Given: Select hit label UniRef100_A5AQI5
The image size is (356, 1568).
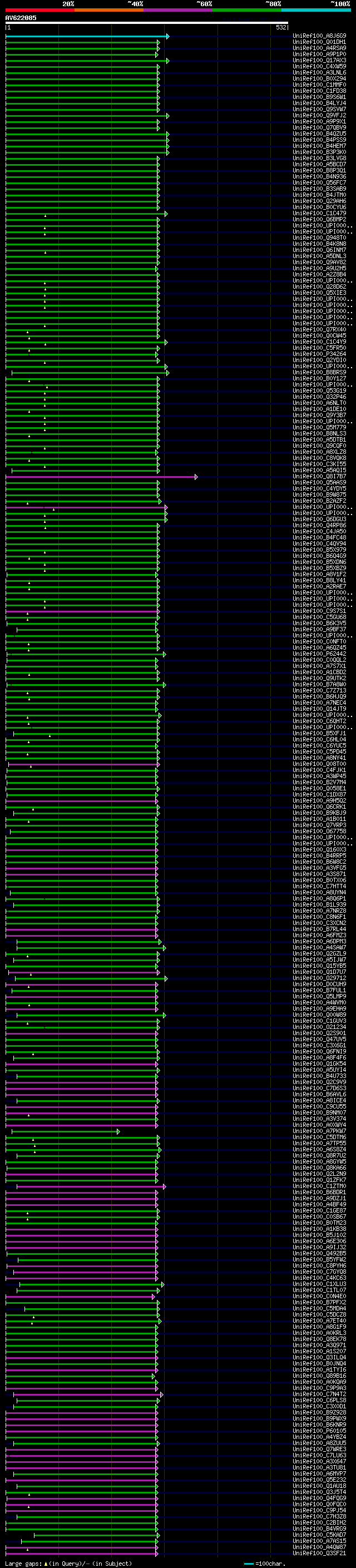Looking at the screenshot, I should (x=319, y=471).
